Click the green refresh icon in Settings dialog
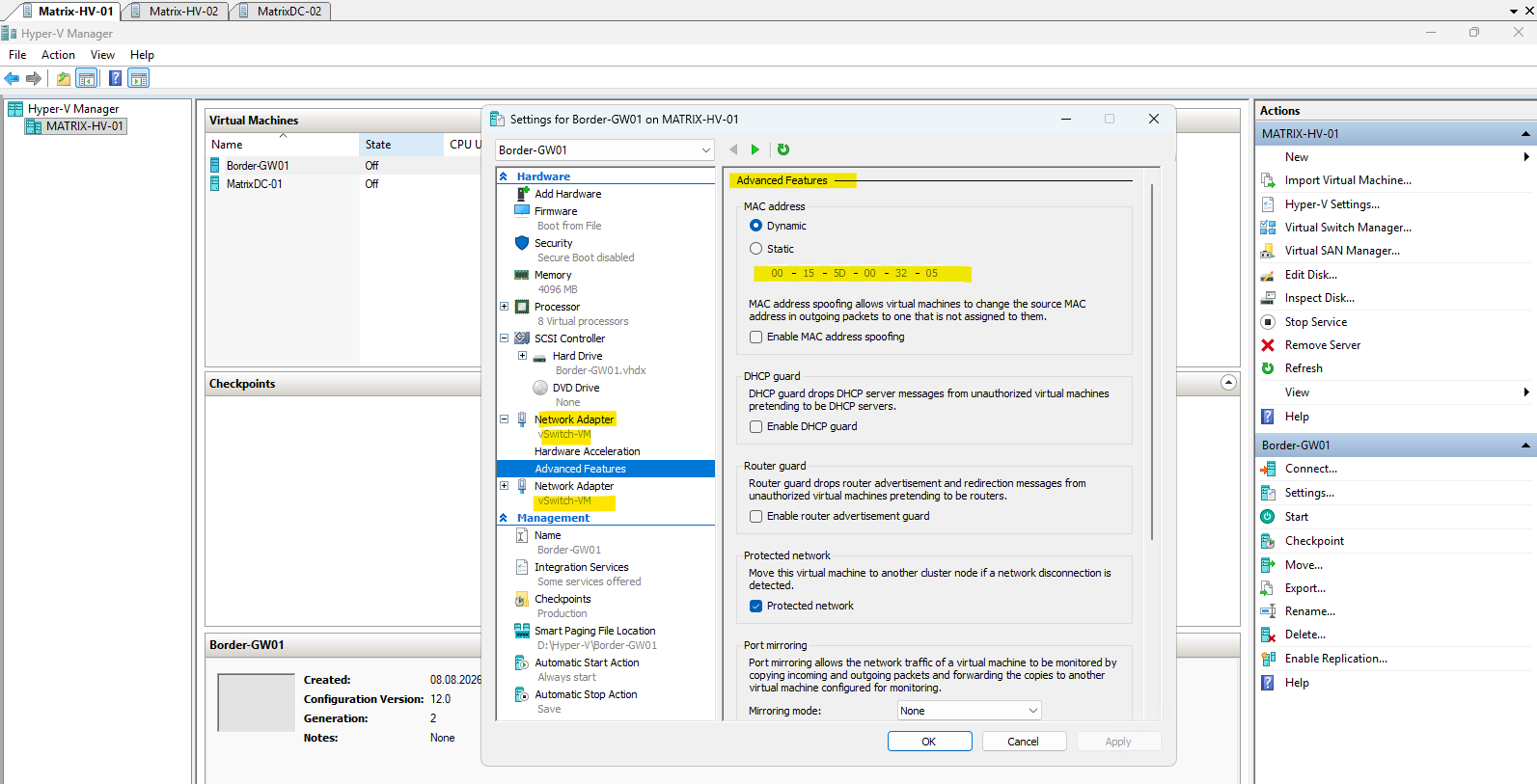1537x784 pixels. (x=783, y=149)
